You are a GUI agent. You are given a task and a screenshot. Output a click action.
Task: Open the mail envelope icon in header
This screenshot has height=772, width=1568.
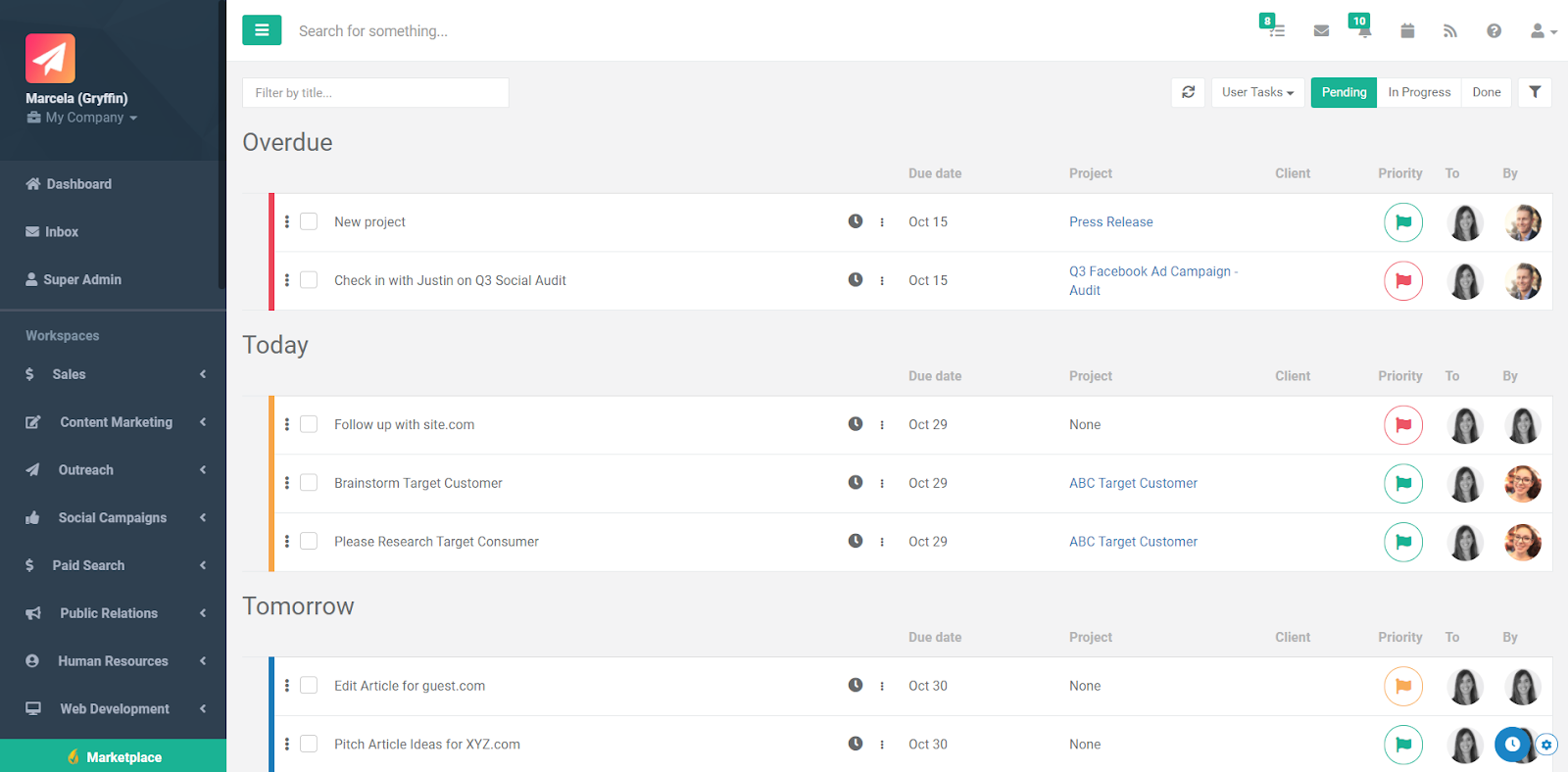pos(1321,31)
